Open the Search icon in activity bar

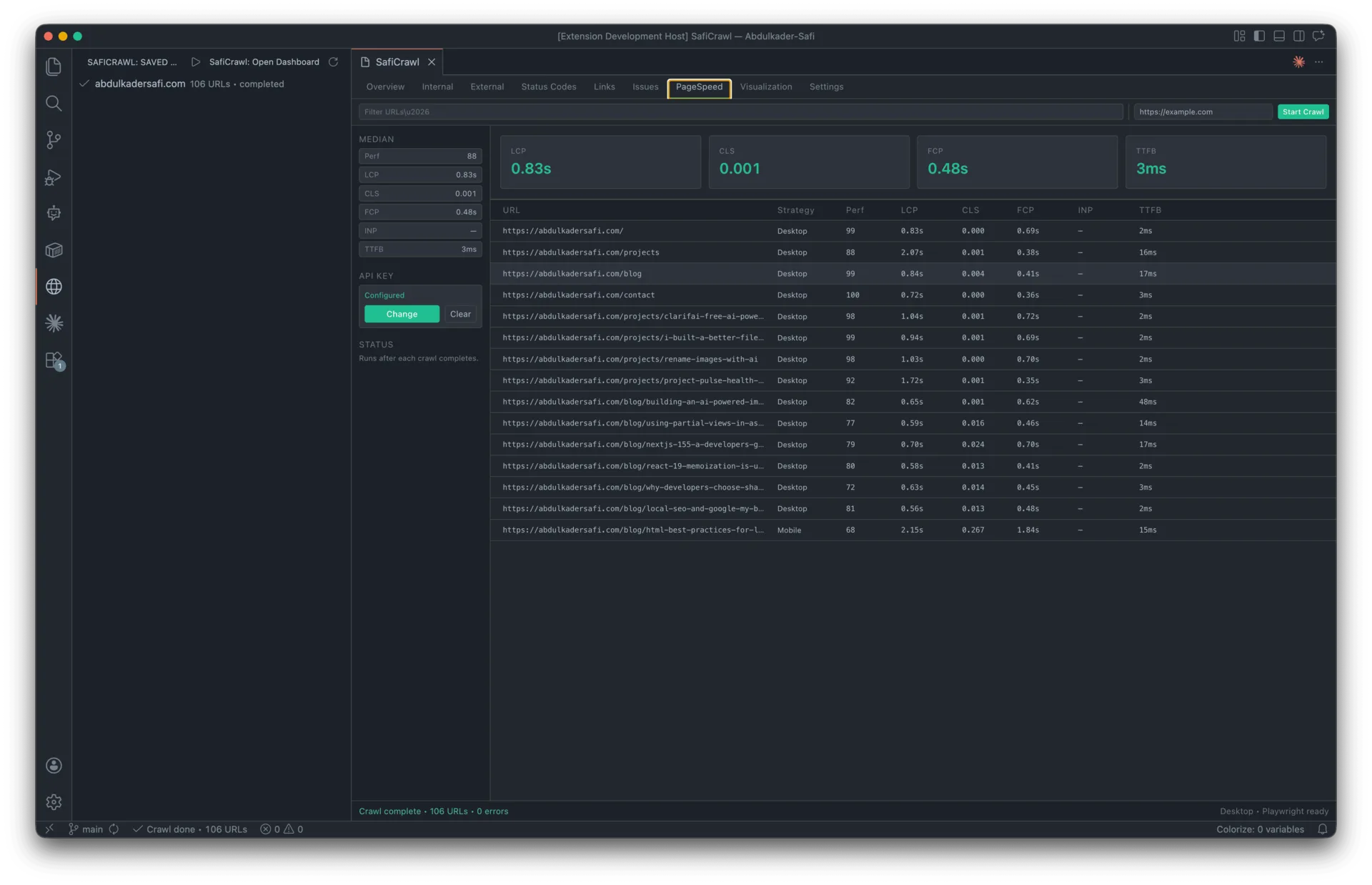point(54,103)
